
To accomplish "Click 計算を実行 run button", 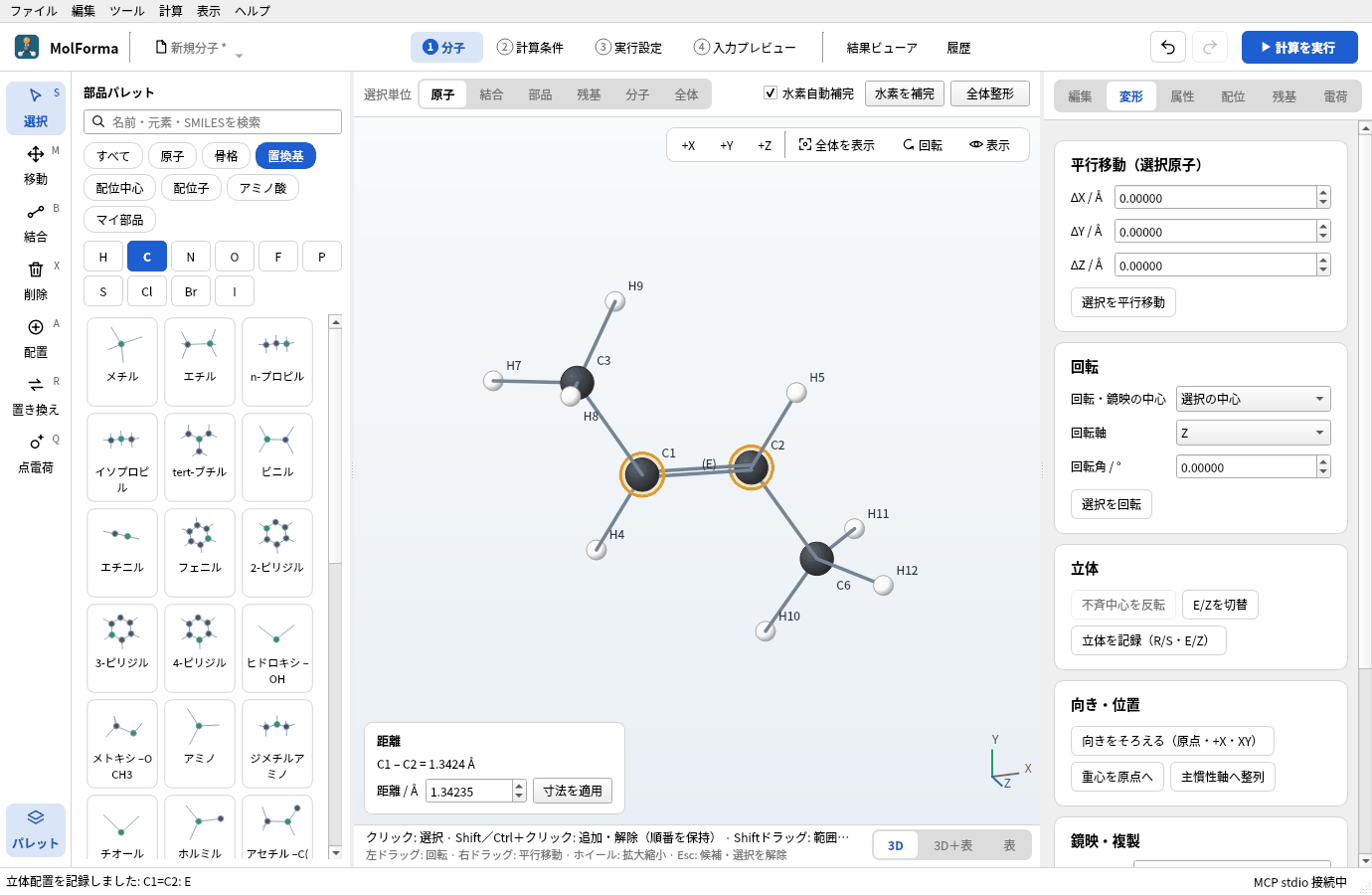I will [1299, 47].
